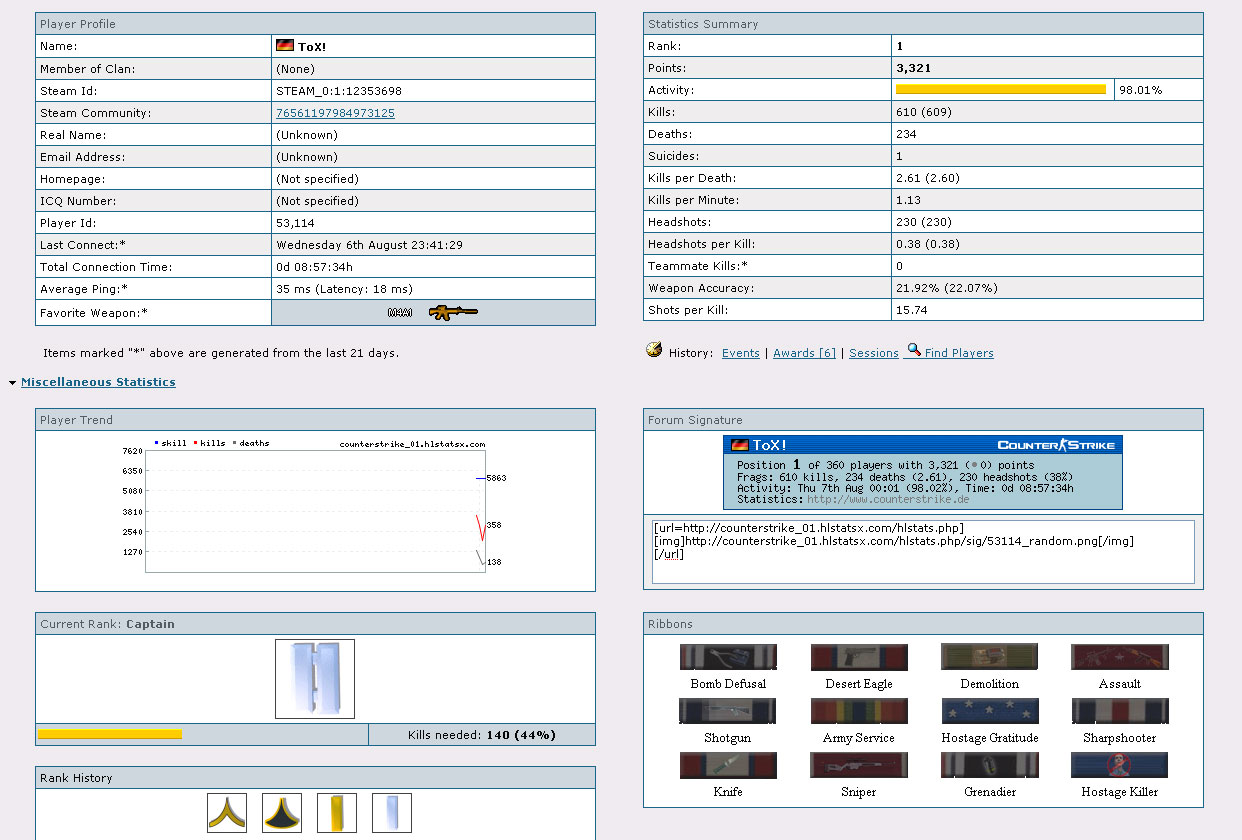1242x840 pixels.
Task: Open the Steam Community profile link
Action: pos(335,113)
